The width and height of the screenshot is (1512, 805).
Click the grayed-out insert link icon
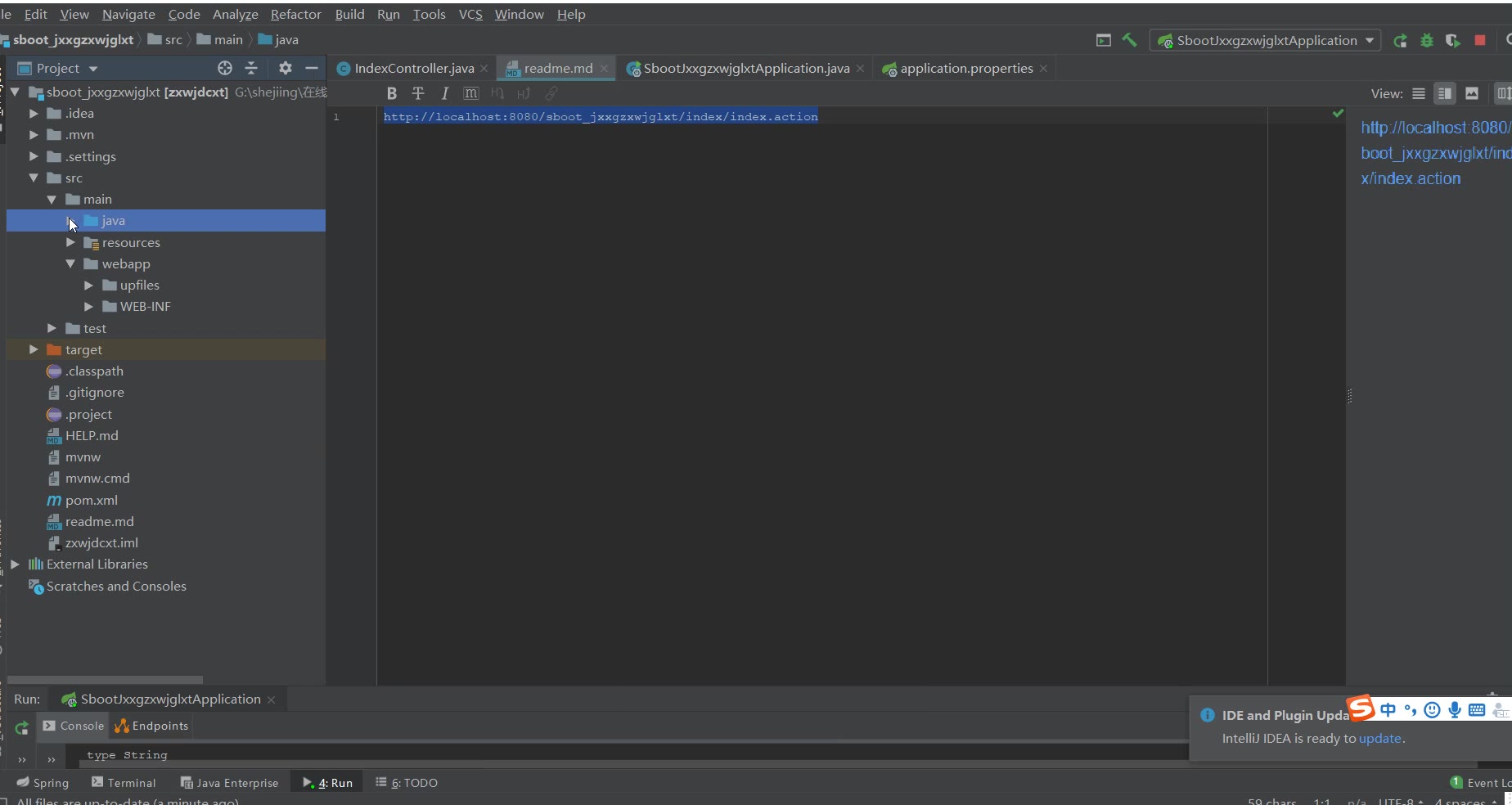pyautogui.click(x=551, y=93)
